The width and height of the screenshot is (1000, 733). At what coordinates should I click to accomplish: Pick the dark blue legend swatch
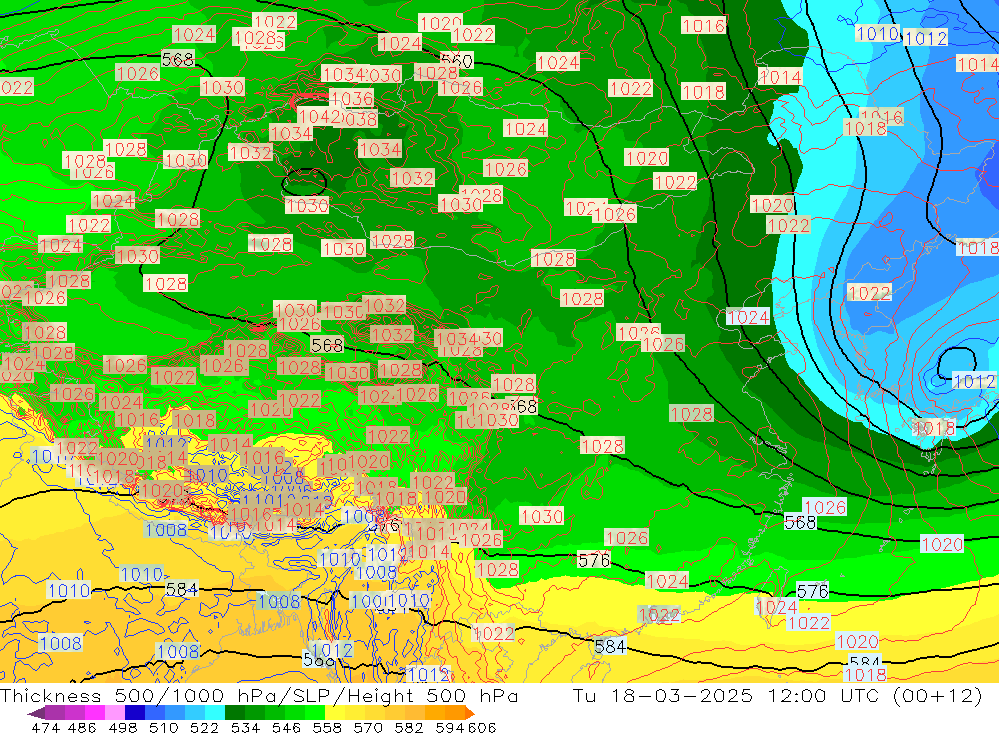click(135, 713)
